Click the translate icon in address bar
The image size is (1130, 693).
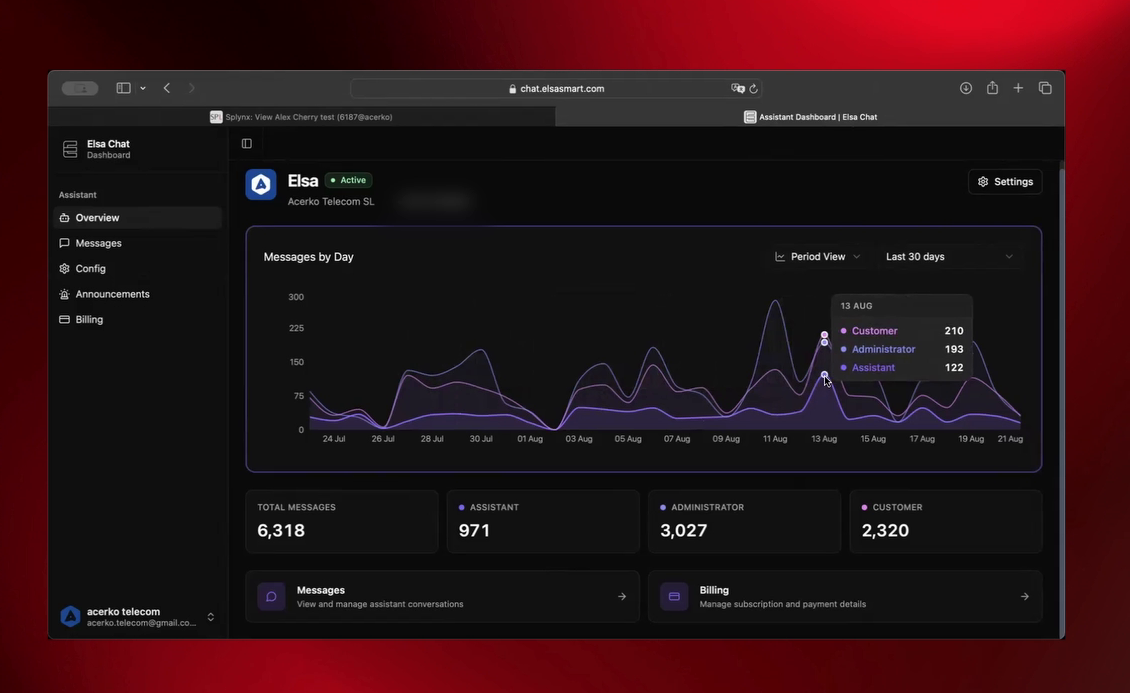point(737,88)
